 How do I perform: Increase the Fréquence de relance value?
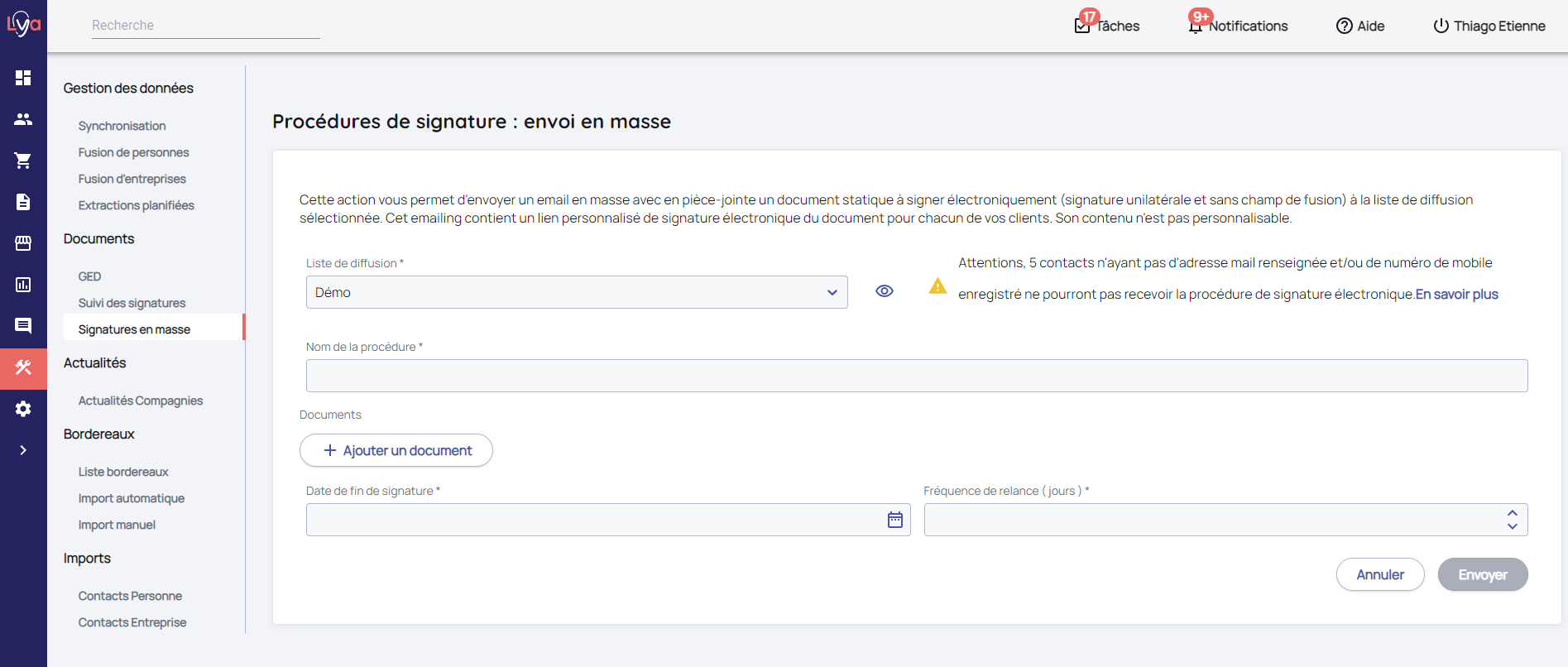pyautogui.click(x=1512, y=513)
